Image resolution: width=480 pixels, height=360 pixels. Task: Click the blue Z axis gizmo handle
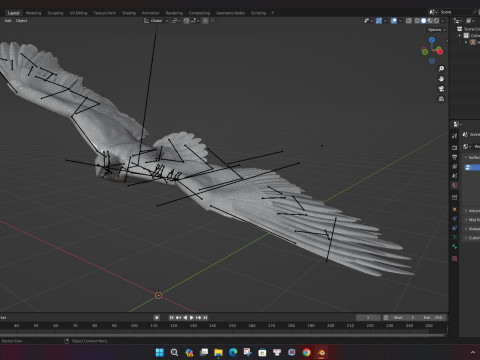click(432, 40)
